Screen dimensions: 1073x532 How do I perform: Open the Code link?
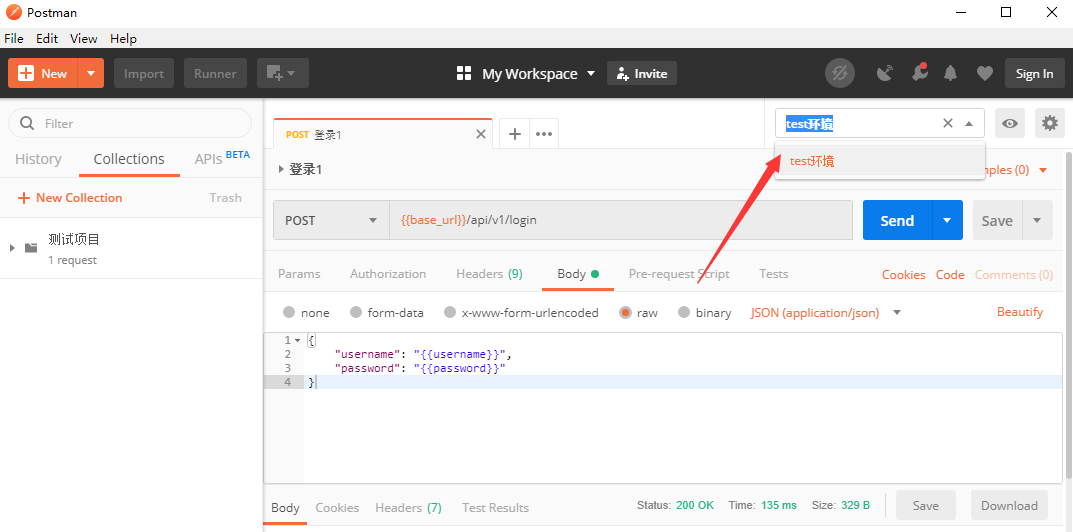pyautogui.click(x=950, y=275)
